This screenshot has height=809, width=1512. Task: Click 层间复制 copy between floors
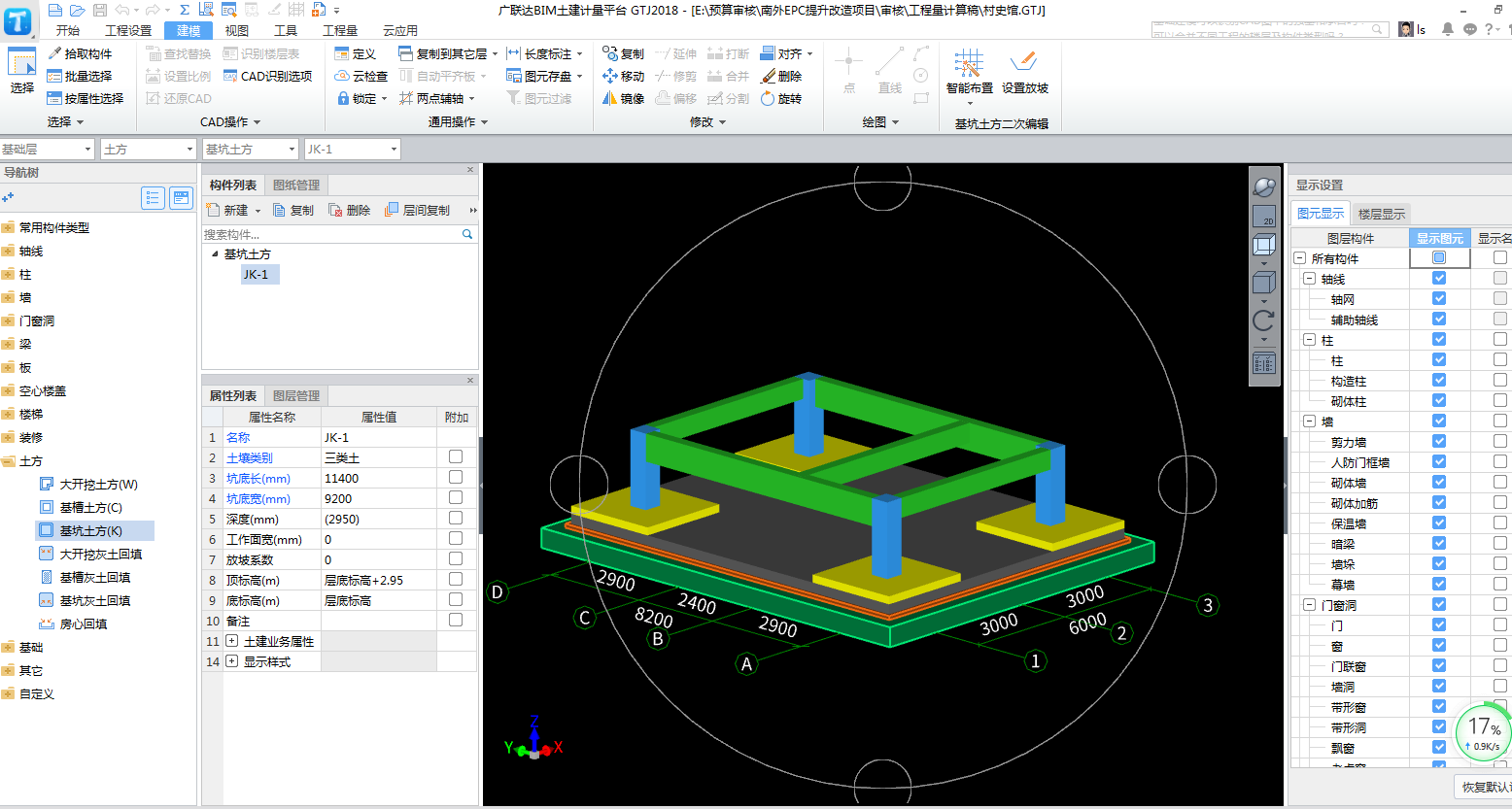(x=417, y=210)
